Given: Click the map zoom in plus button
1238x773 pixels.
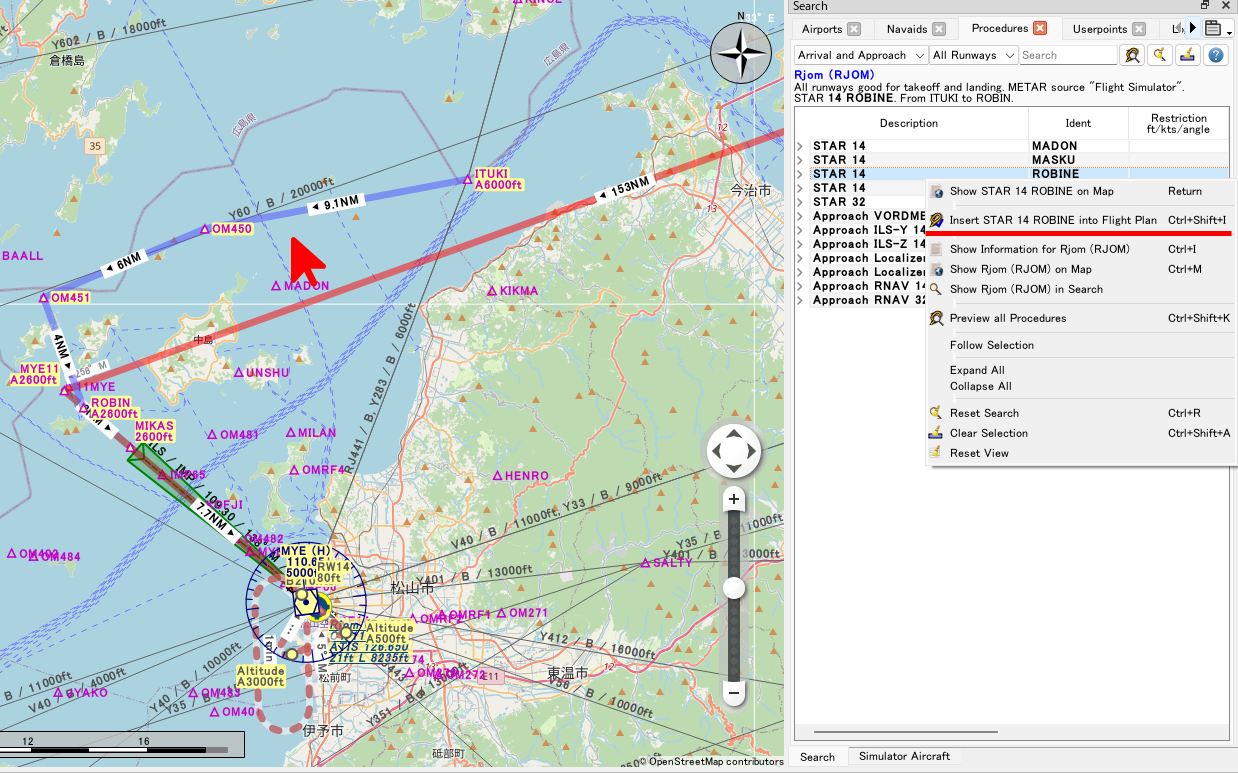Looking at the screenshot, I should (734, 499).
